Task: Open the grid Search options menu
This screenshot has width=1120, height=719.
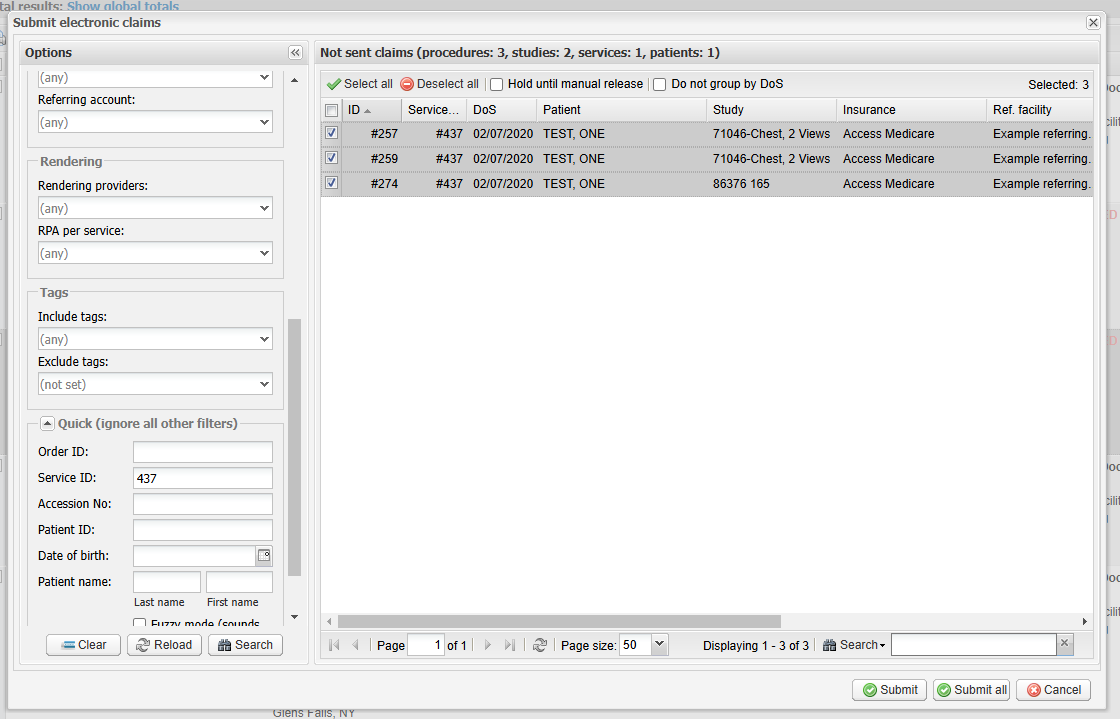Action: (855, 646)
